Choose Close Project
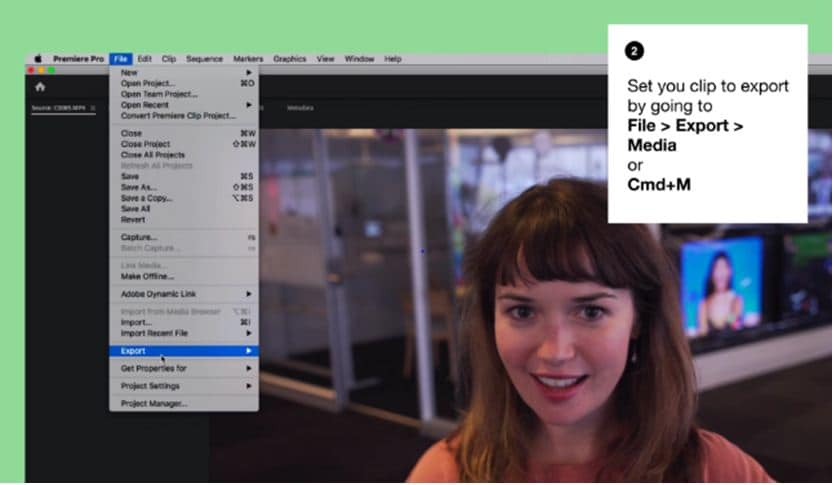The image size is (834, 485). [x=184, y=144]
